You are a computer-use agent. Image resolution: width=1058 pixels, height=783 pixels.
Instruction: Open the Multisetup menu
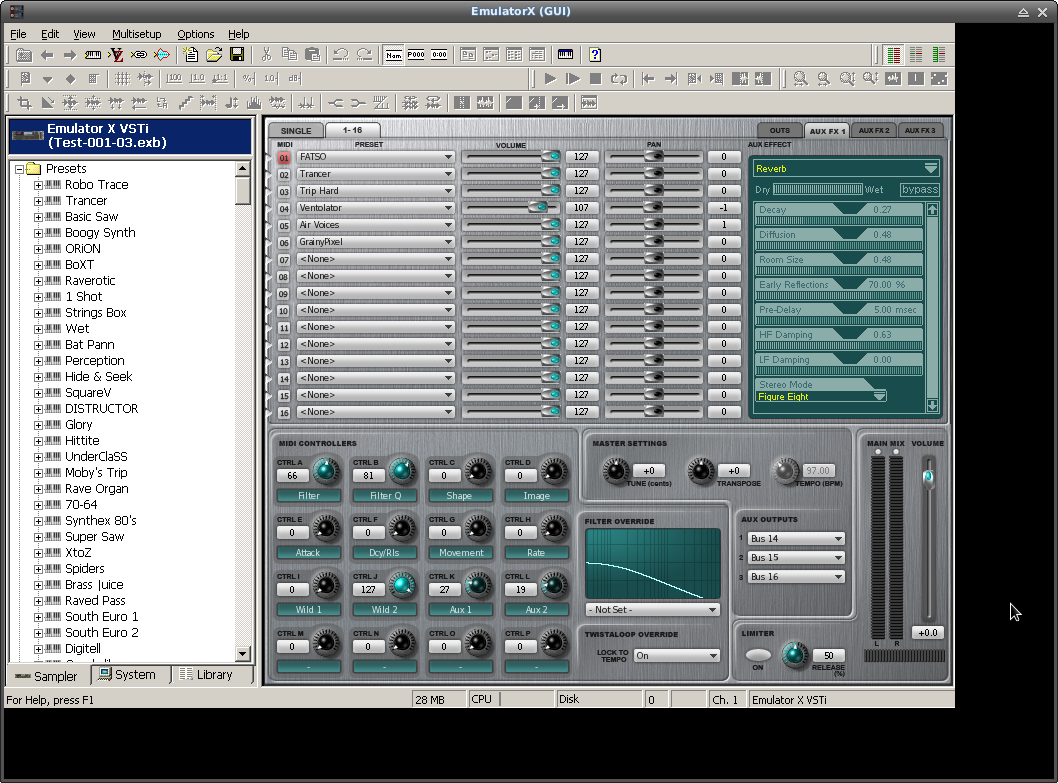coord(136,34)
